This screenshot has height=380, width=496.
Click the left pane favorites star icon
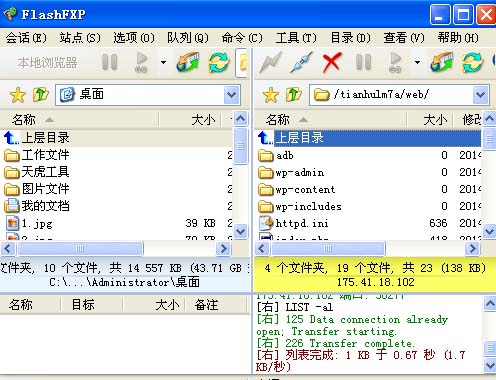[x=18, y=95]
